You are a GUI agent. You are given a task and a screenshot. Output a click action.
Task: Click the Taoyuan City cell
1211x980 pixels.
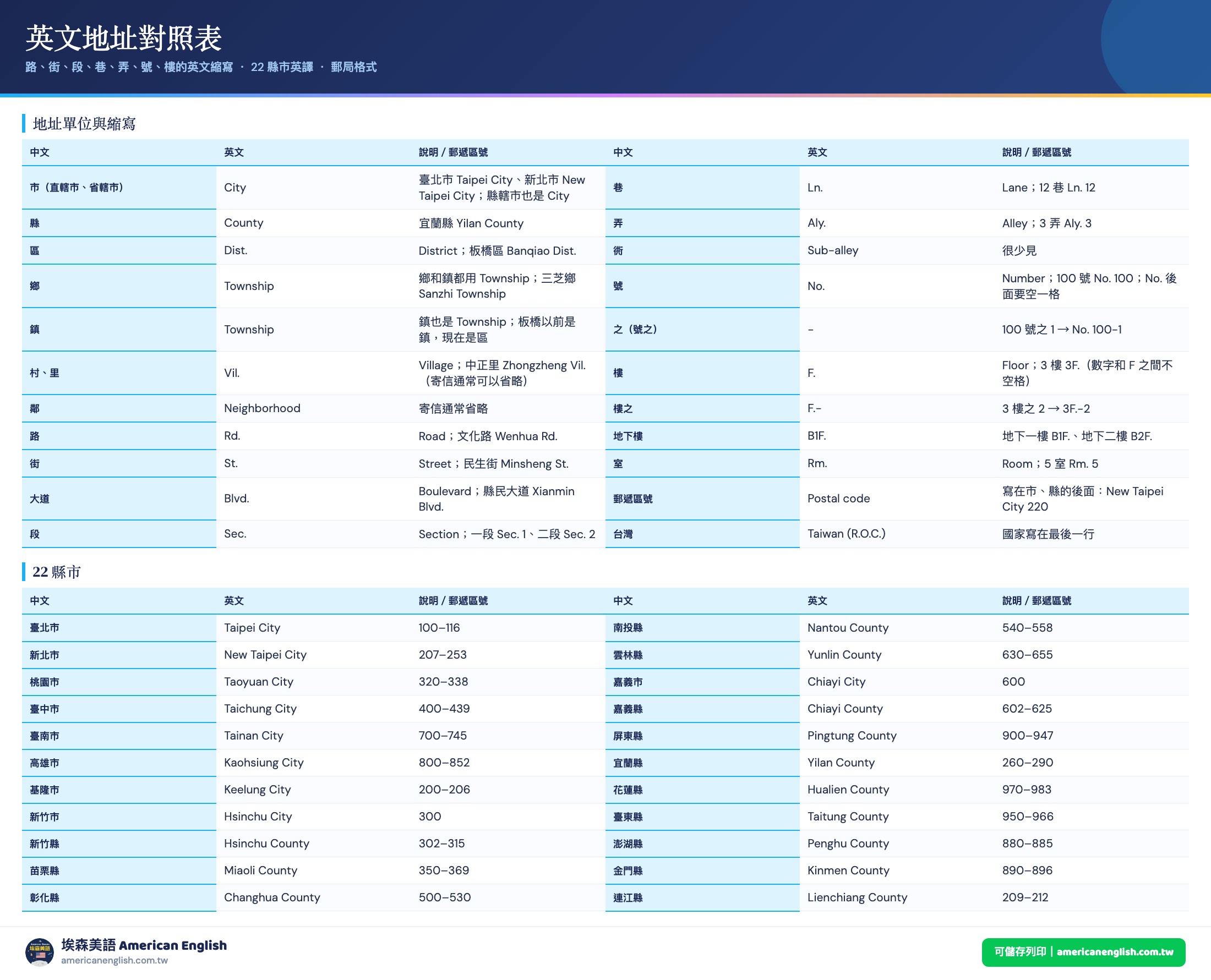pyautogui.click(x=313, y=682)
